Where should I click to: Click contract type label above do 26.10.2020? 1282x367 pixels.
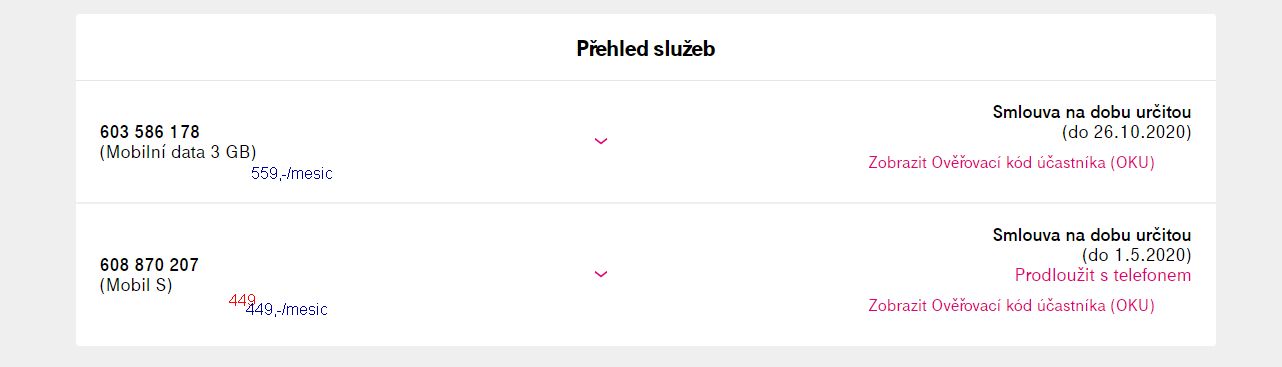1092,112
